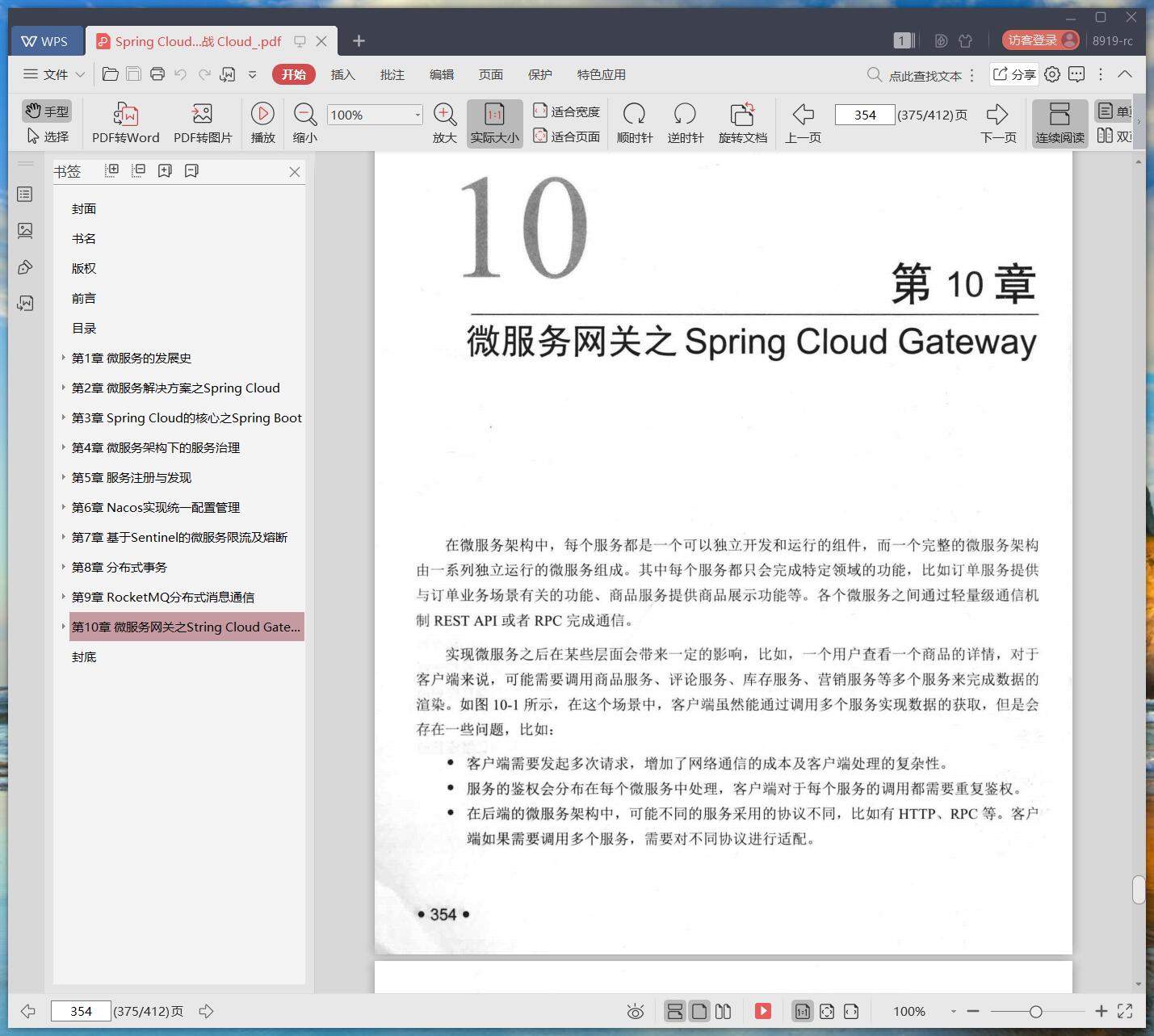
Task: Go to next page via 下一页 arrow
Action: [998, 114]
